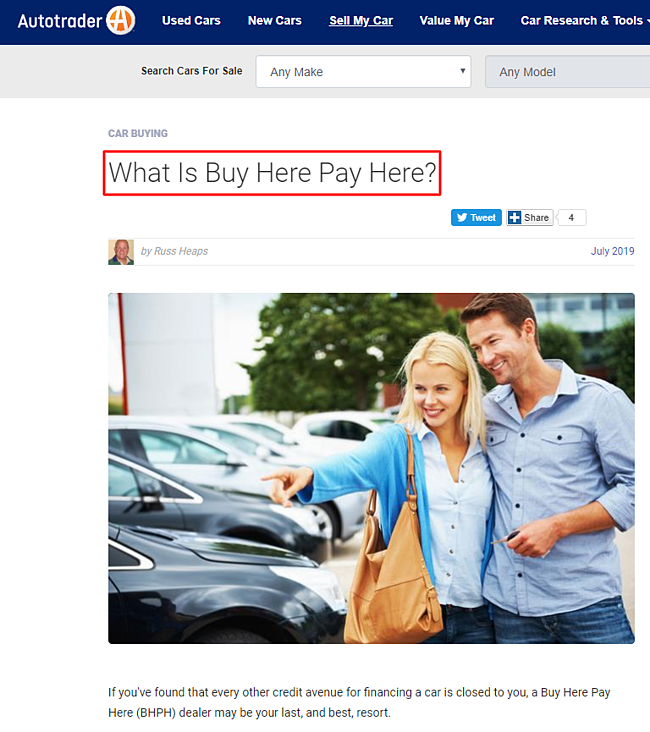650x732 pixels.
Task: Click the Share button
Action: 530,218
